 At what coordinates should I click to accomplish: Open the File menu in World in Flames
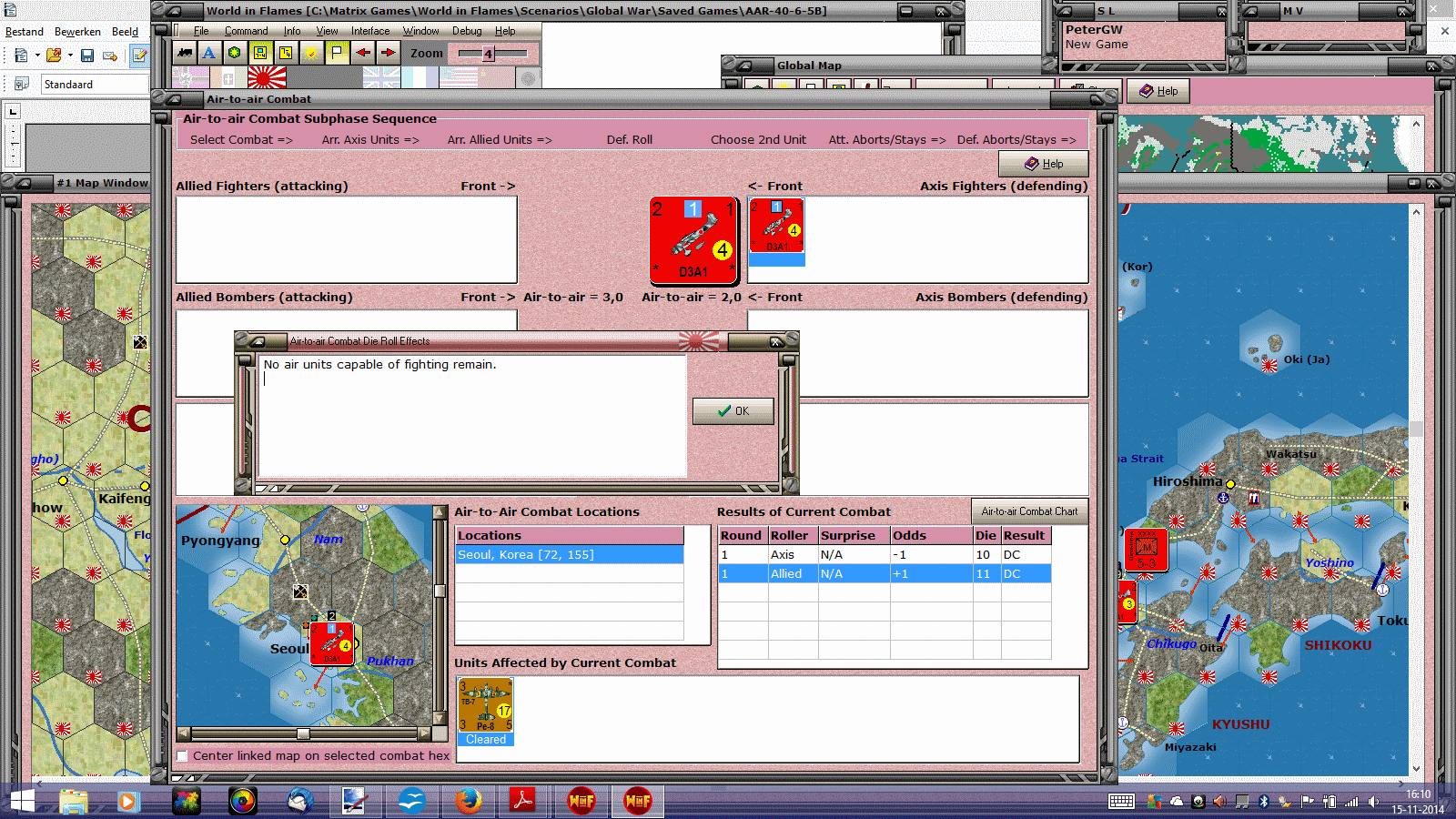click(x=201, y=31)
